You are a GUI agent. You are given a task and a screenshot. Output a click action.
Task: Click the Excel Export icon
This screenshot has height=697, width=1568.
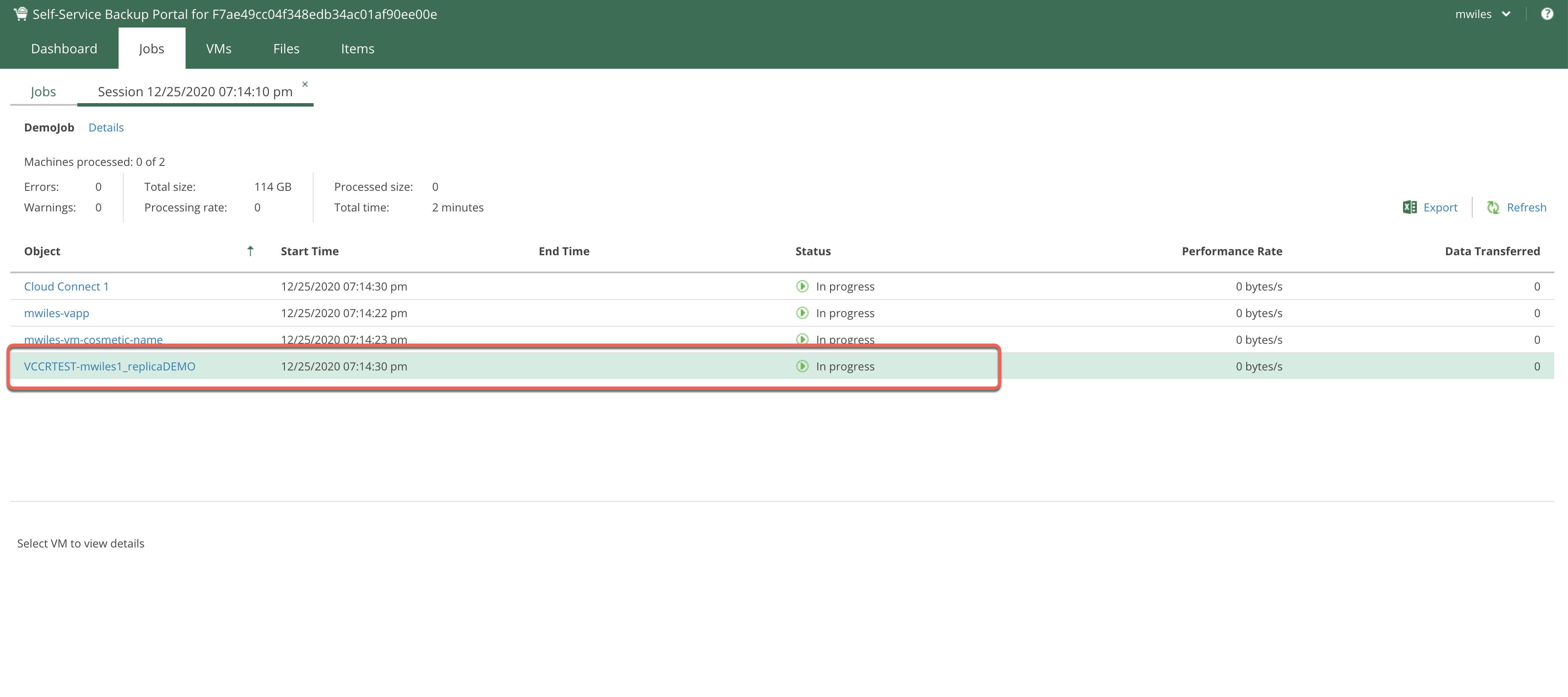[x=1409, y=207]
